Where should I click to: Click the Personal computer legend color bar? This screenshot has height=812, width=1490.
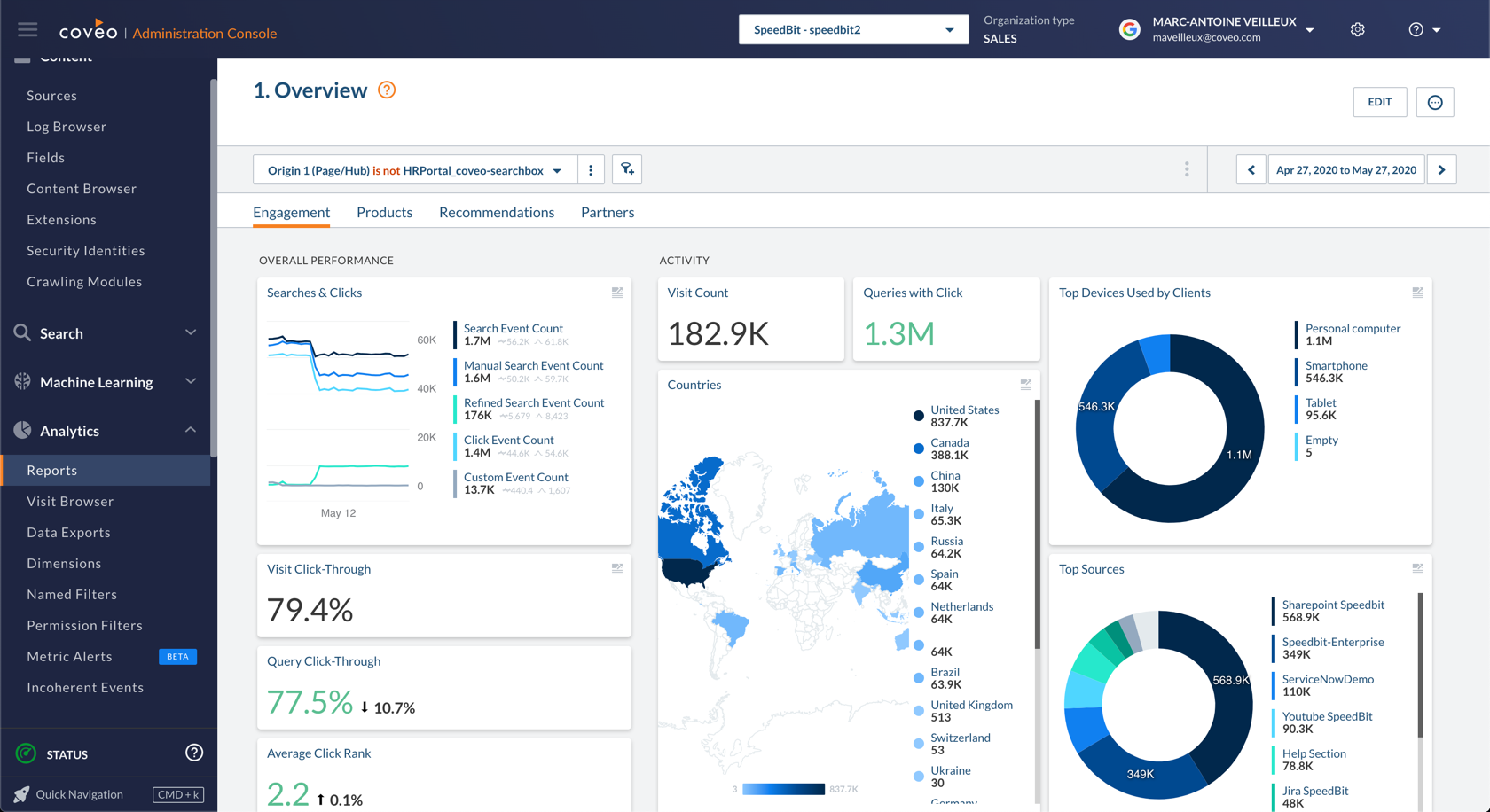pyautogui.click(x=1296, y=334)
